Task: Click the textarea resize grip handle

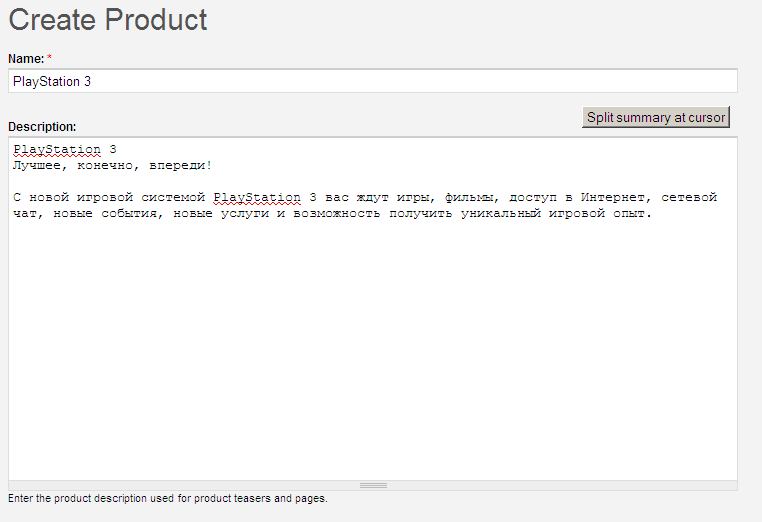Action: tap(373, 485)
